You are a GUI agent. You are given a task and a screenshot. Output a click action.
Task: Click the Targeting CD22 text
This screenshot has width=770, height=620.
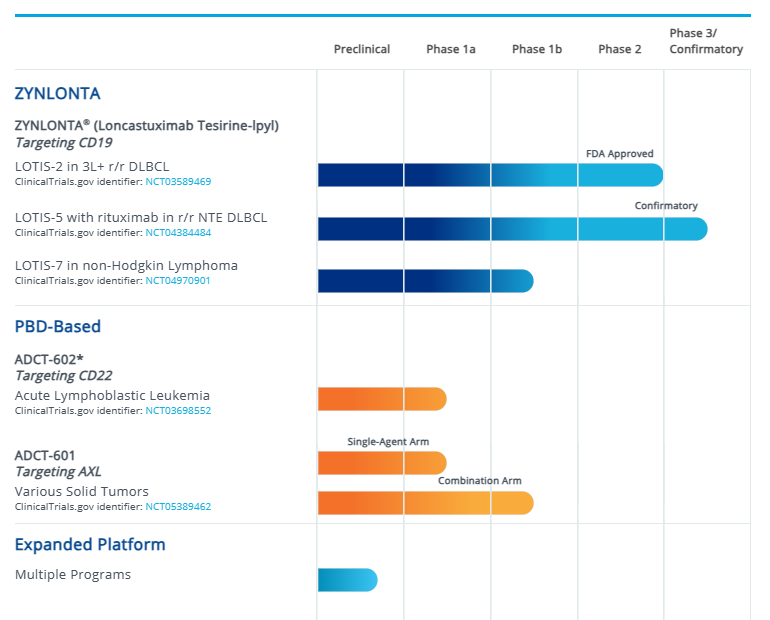pyautogui.click(x=64, y=376)
